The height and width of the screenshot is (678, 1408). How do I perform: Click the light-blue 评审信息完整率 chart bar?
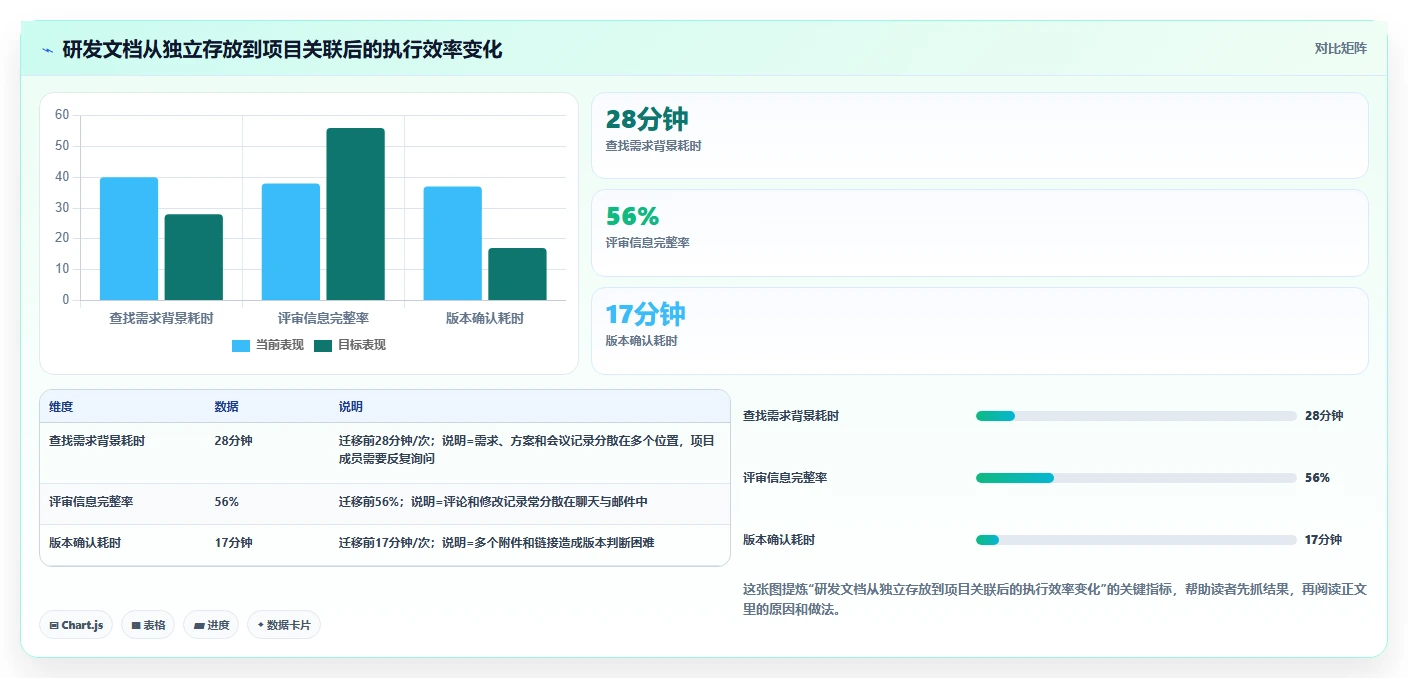[x=291, y=242]
